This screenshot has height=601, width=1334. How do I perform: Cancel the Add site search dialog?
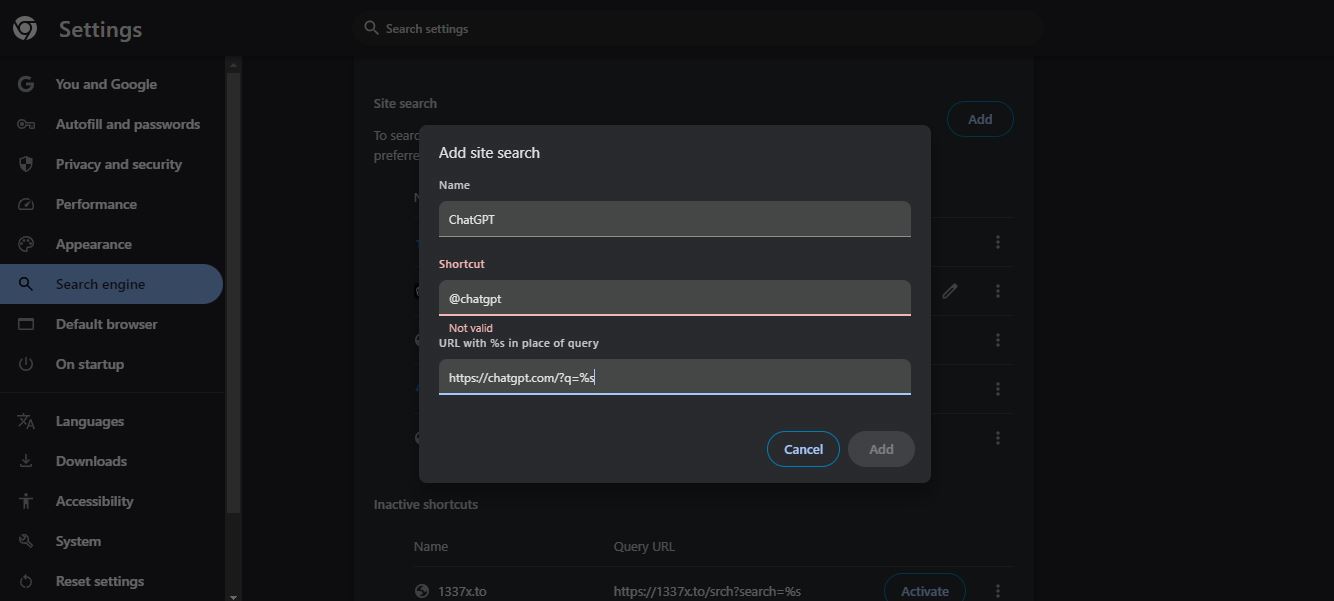[x=802, y=449]
